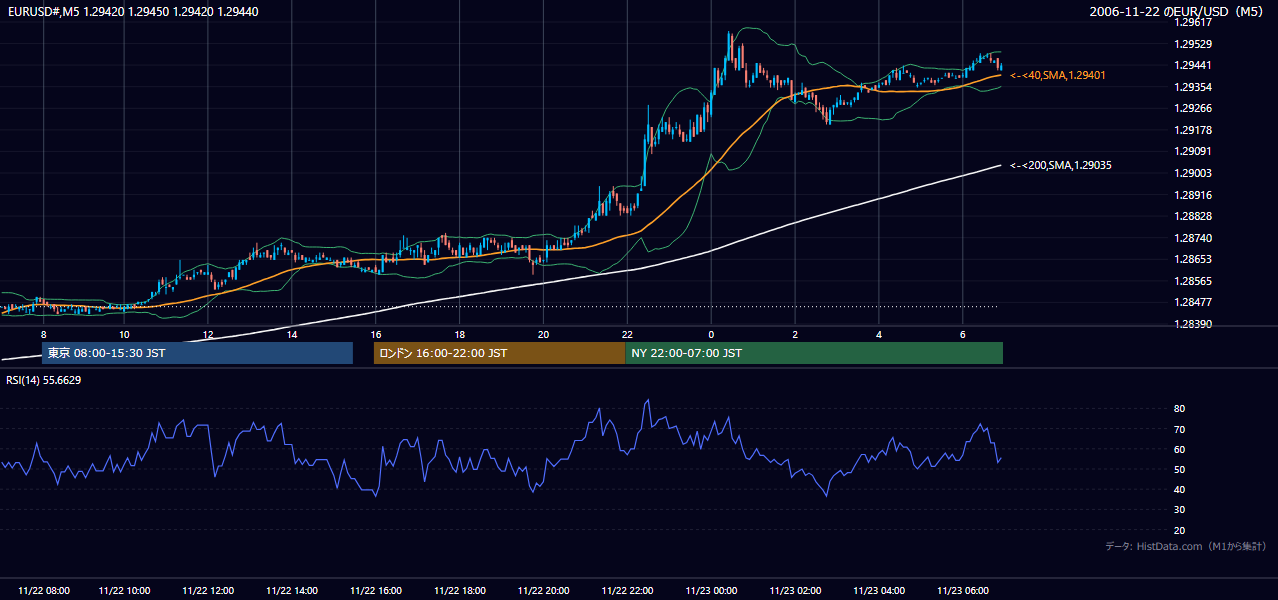
Task: Click RSI scale value 30
Action: (x=1179, y=510)
